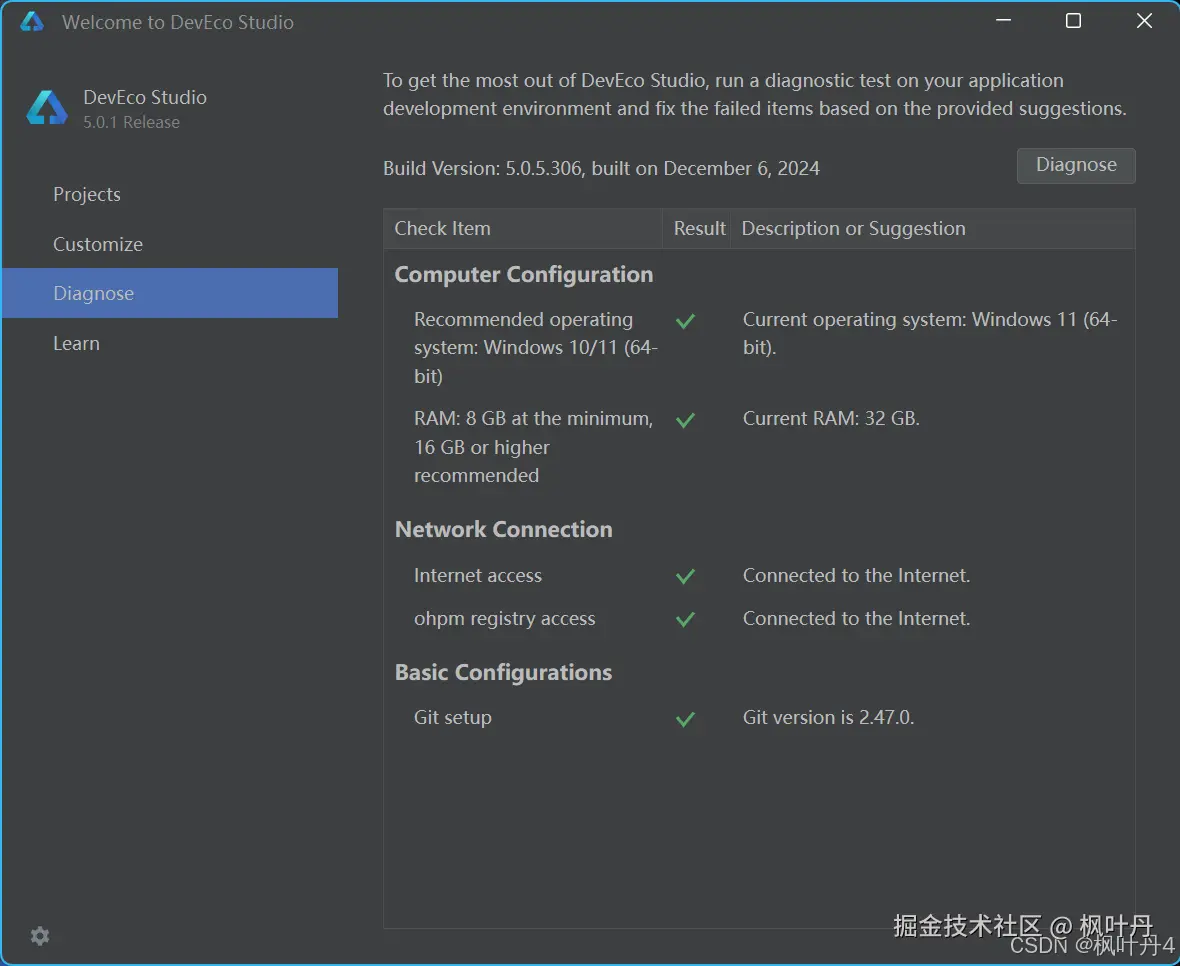Screen dimensions: 1180x966
Task: Click the Git version is 2.47.0 text
Action: [829, 718]
